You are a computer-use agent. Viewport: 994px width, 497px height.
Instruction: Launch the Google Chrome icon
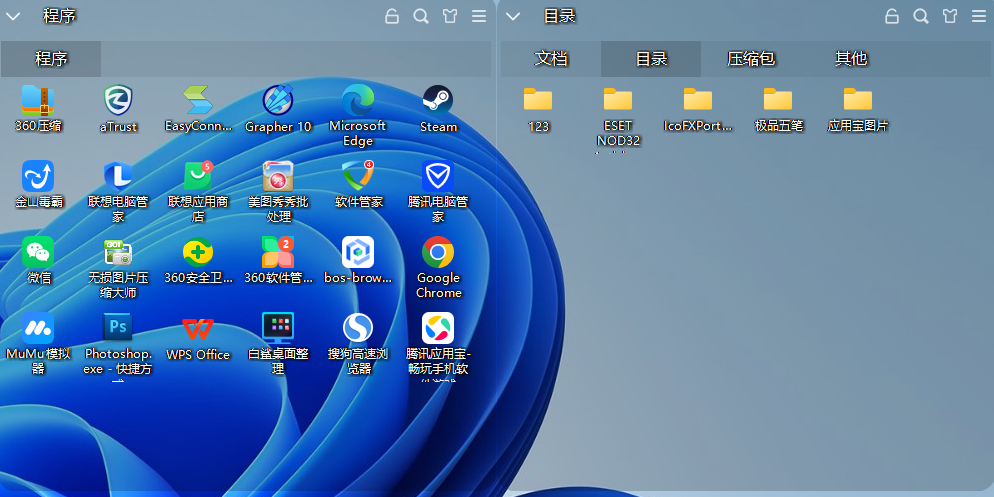pos(438,252)
